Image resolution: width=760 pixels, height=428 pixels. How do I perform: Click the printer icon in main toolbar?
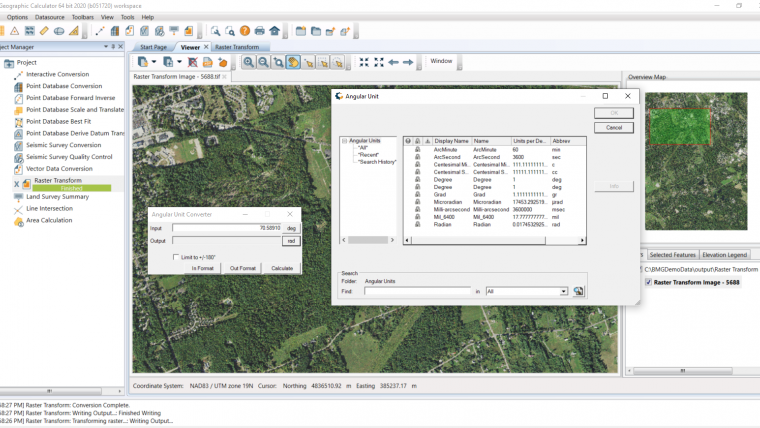259,31
